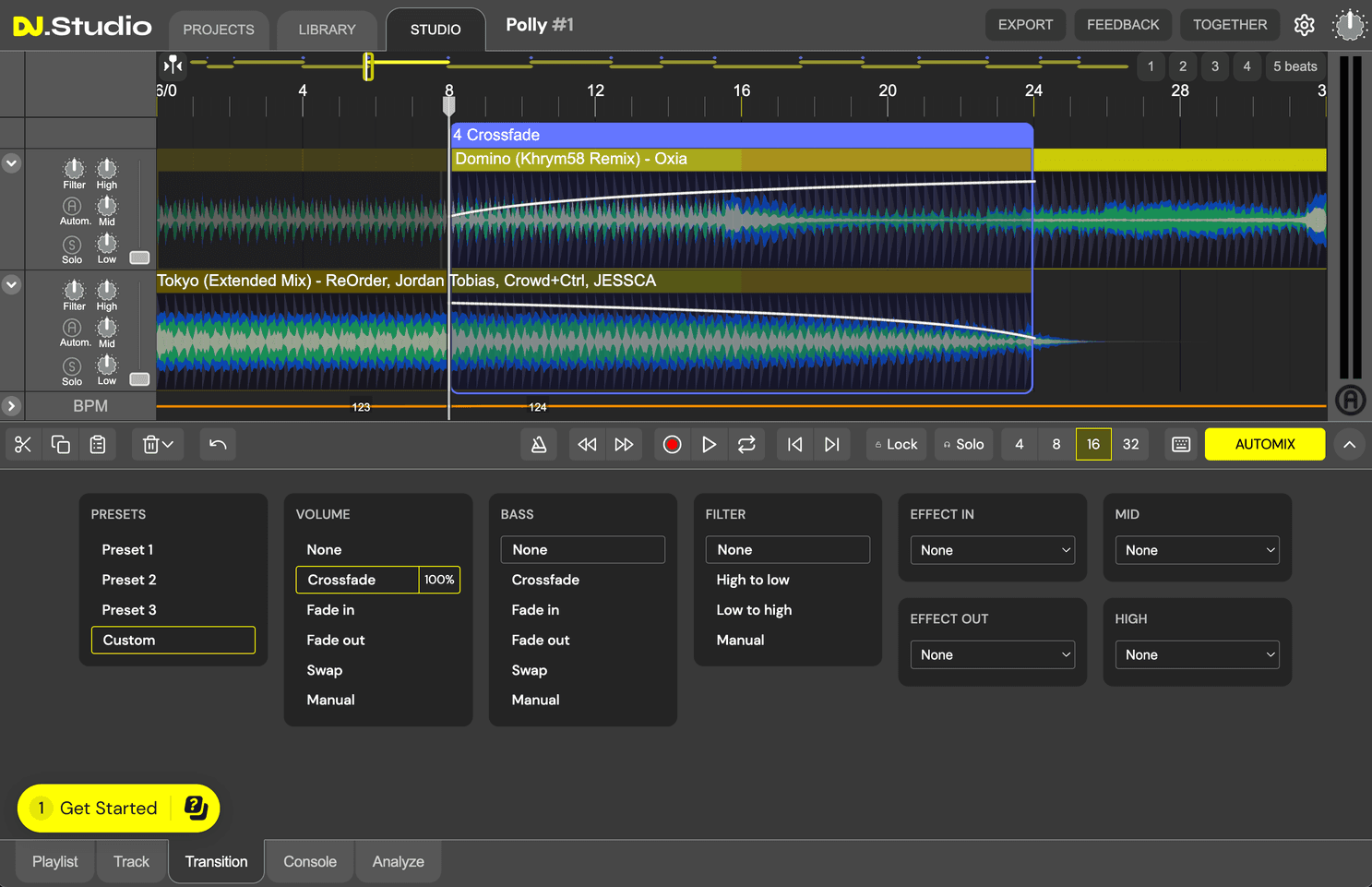Image resolution: width=1372 pixels, height=887 pixels.
Task: Switch to the Projects tab
Action: tap(219, 30)
